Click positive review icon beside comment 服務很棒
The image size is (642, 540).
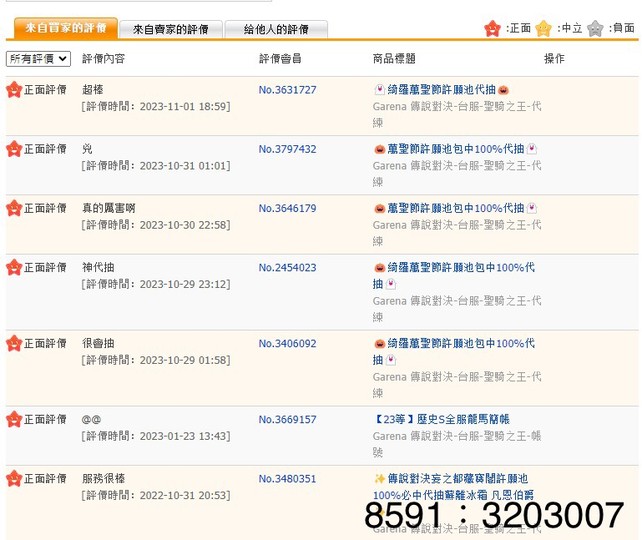pos(14,478)
